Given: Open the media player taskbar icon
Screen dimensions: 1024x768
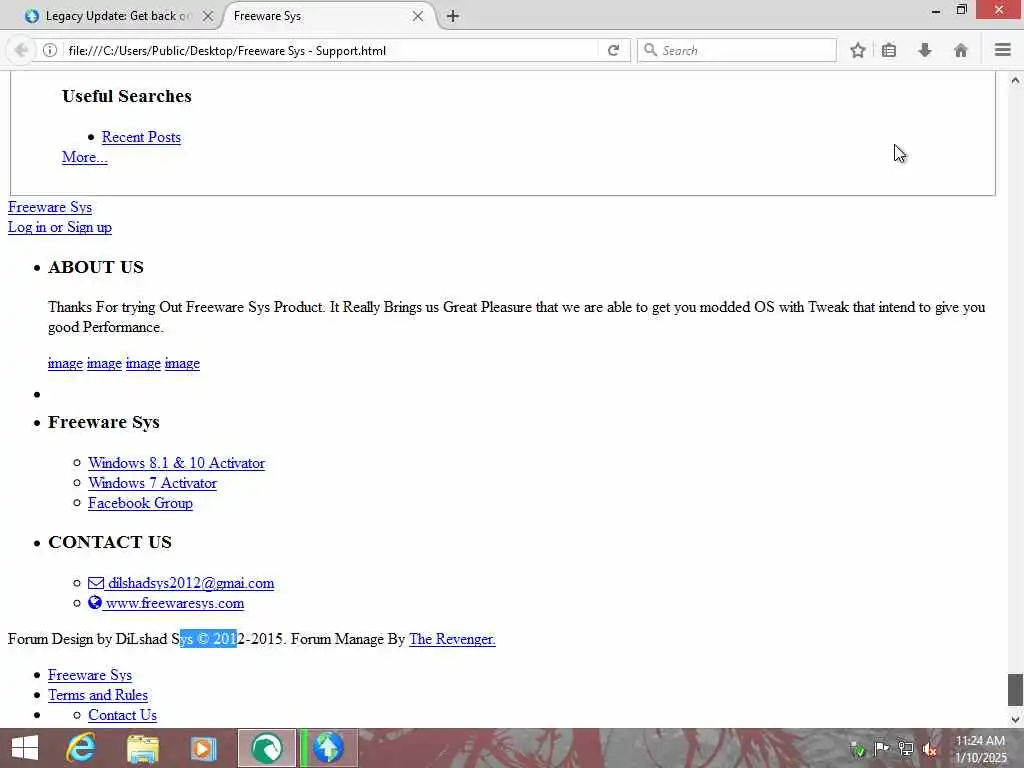Looking at the screenshot, I should [x=203, y=748].
